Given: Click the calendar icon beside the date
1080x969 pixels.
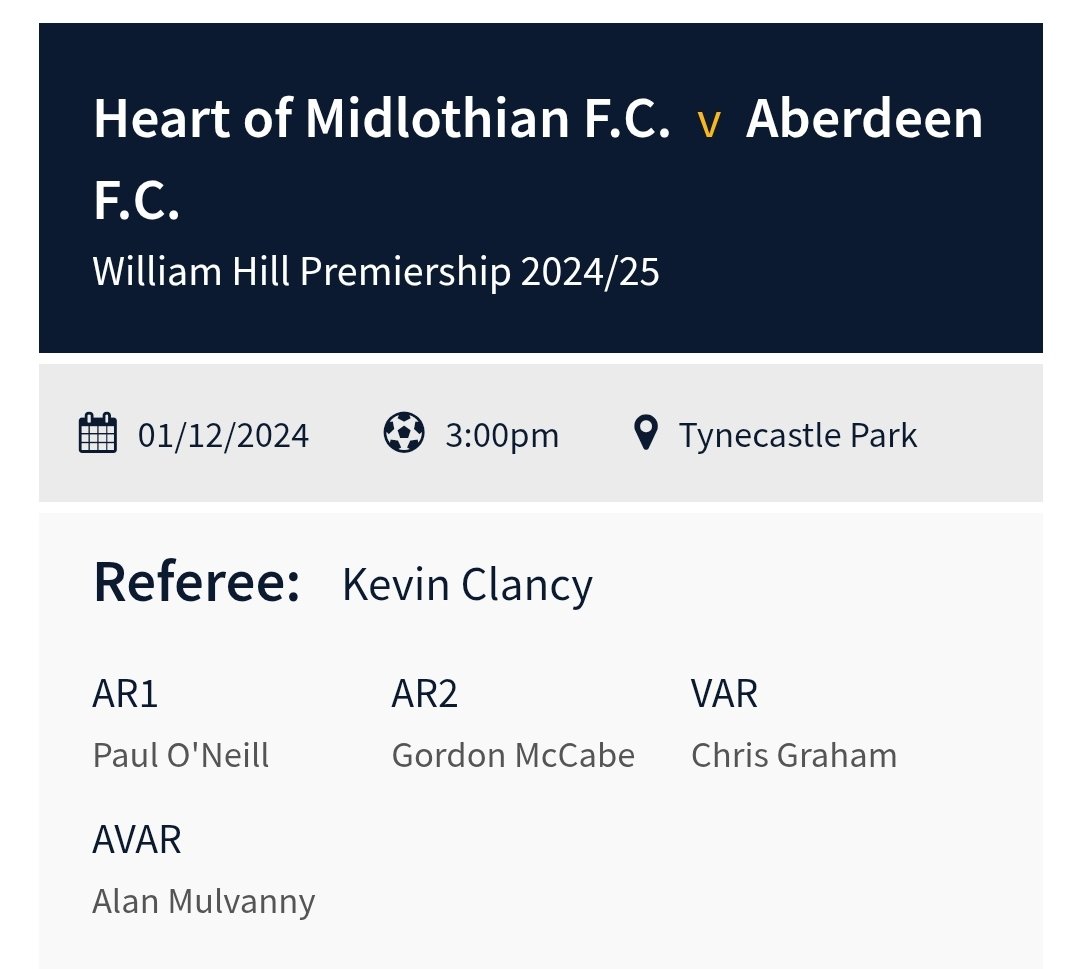Looking at the screenshot, I should 98,433.
